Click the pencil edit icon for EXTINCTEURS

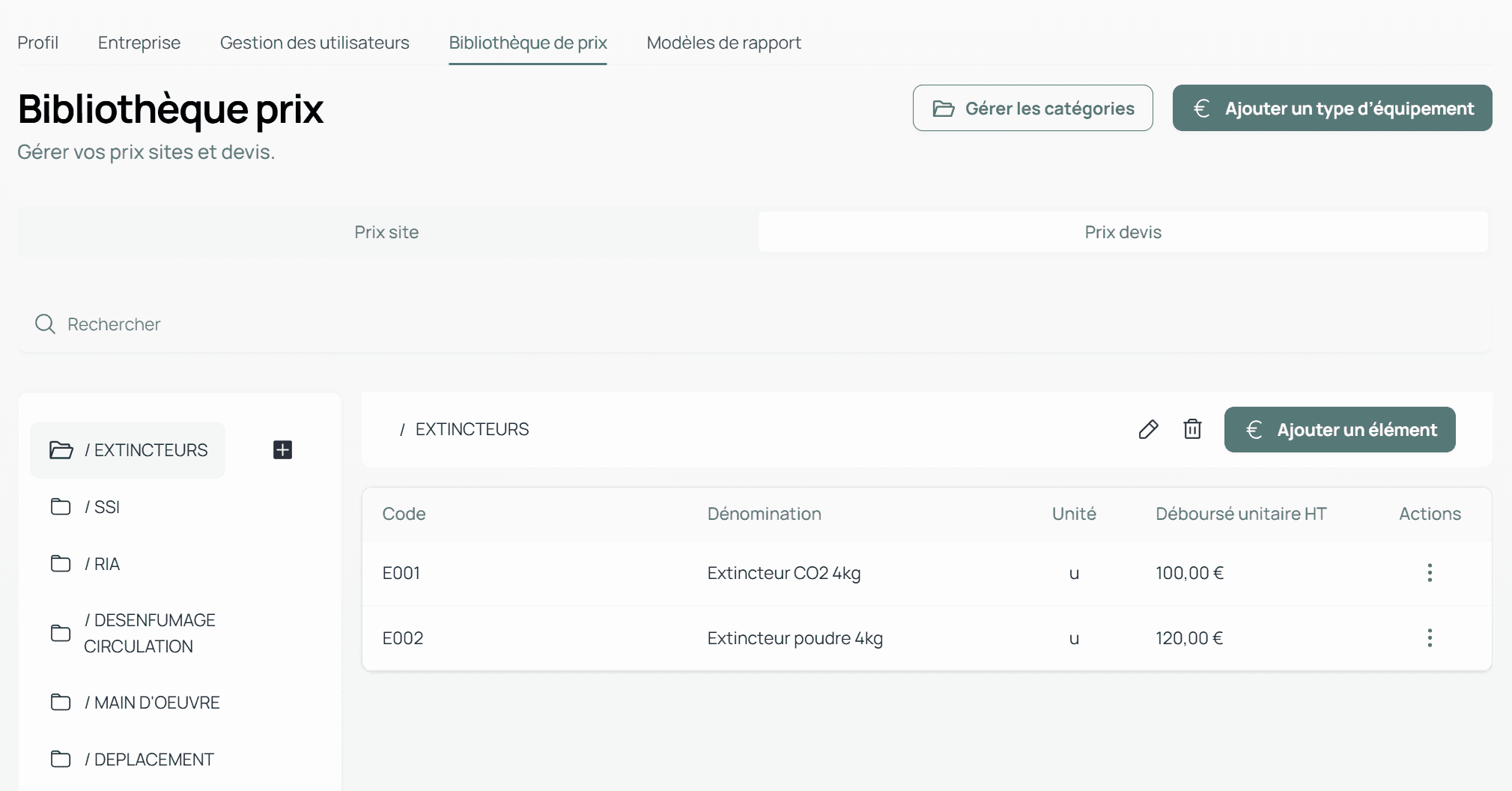coord(1148,429)
